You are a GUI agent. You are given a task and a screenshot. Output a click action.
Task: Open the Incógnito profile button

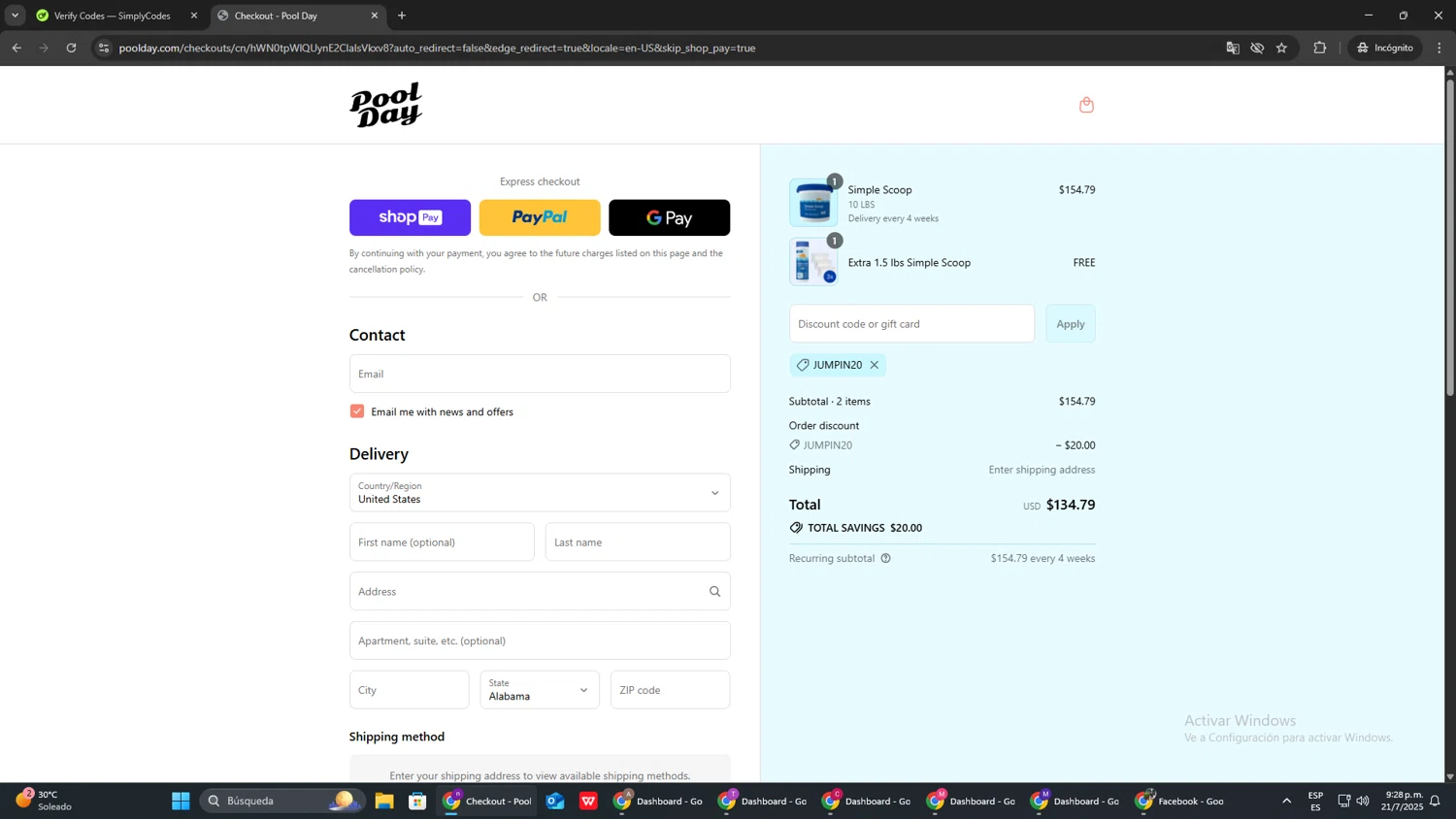pyautogui.click(x=1386, y=48)
